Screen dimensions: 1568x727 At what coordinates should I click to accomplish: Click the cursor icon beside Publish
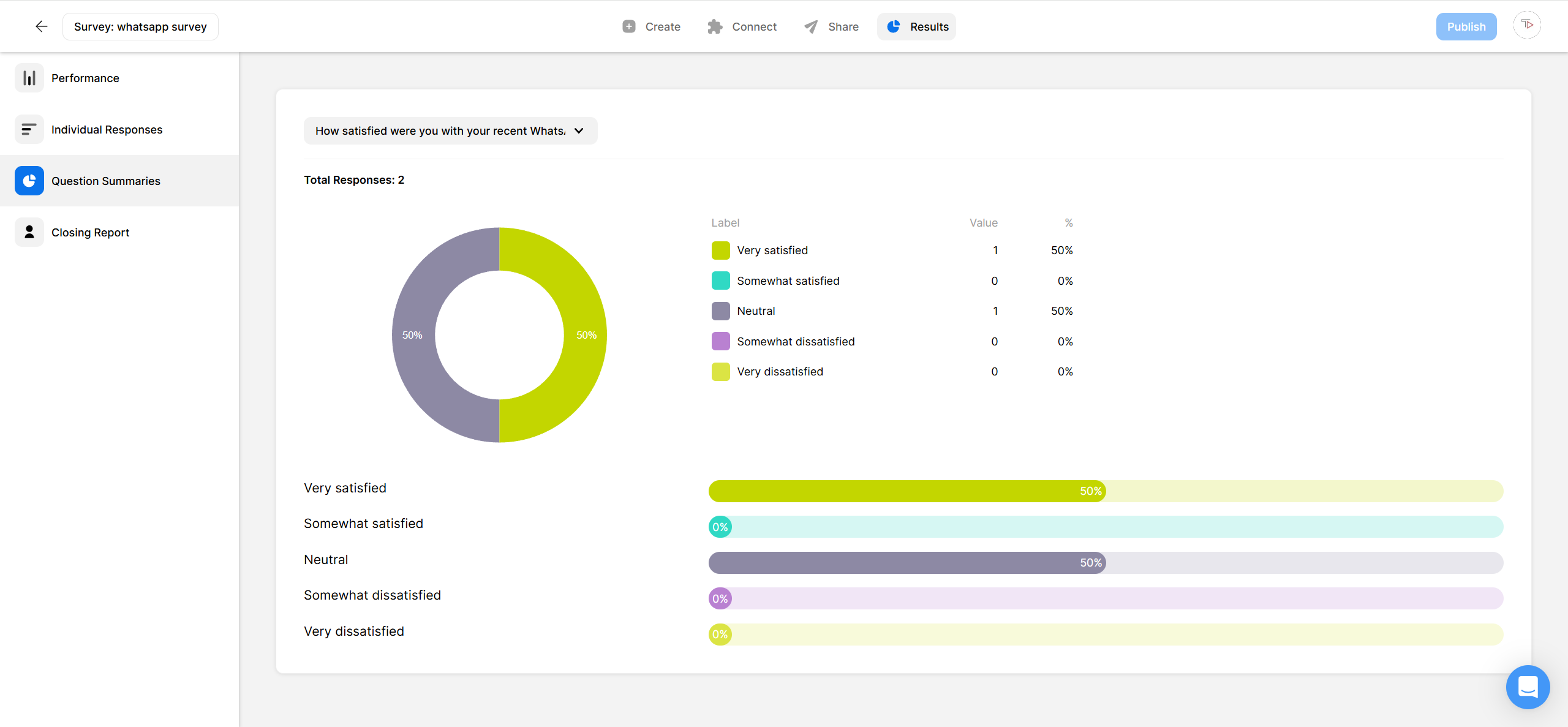click(1527, 25)
